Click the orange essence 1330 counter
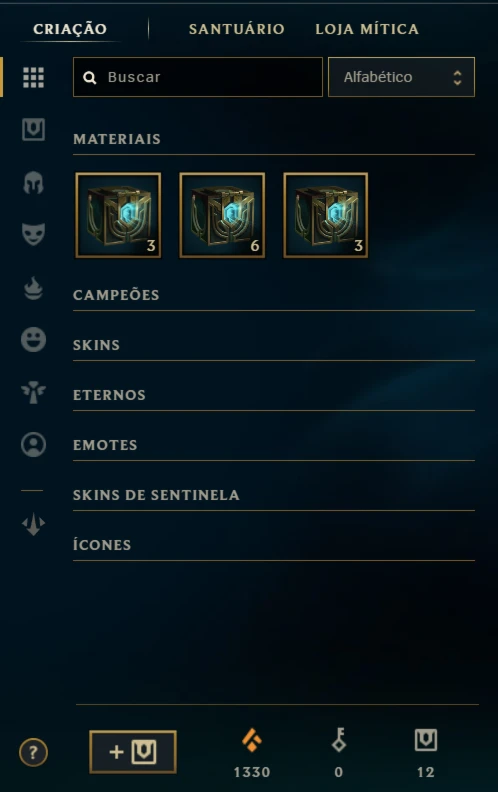This screenshot has width=498, height=792. pyautogui.click(x=252, y=753)
